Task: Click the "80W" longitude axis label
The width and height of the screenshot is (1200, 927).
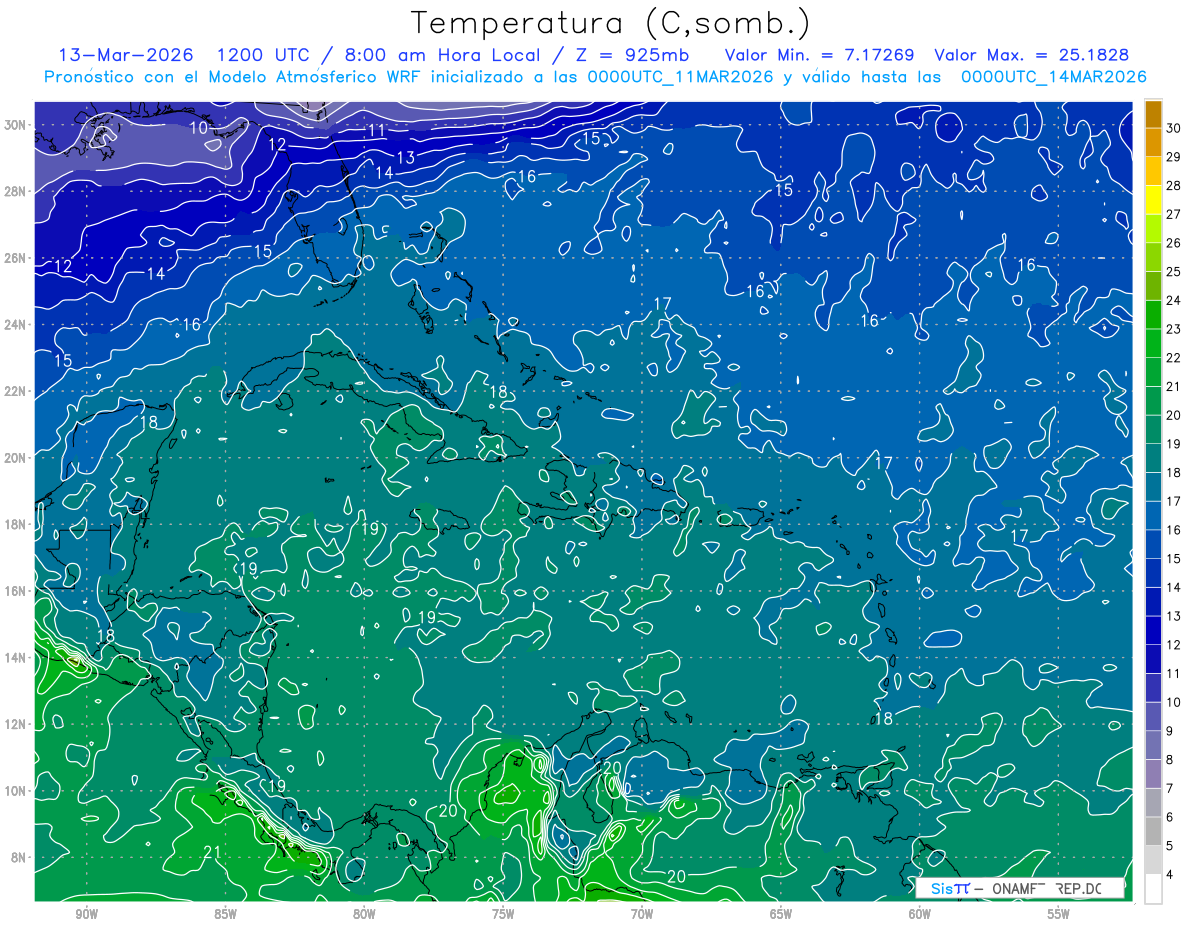Action: pos(364,915)
